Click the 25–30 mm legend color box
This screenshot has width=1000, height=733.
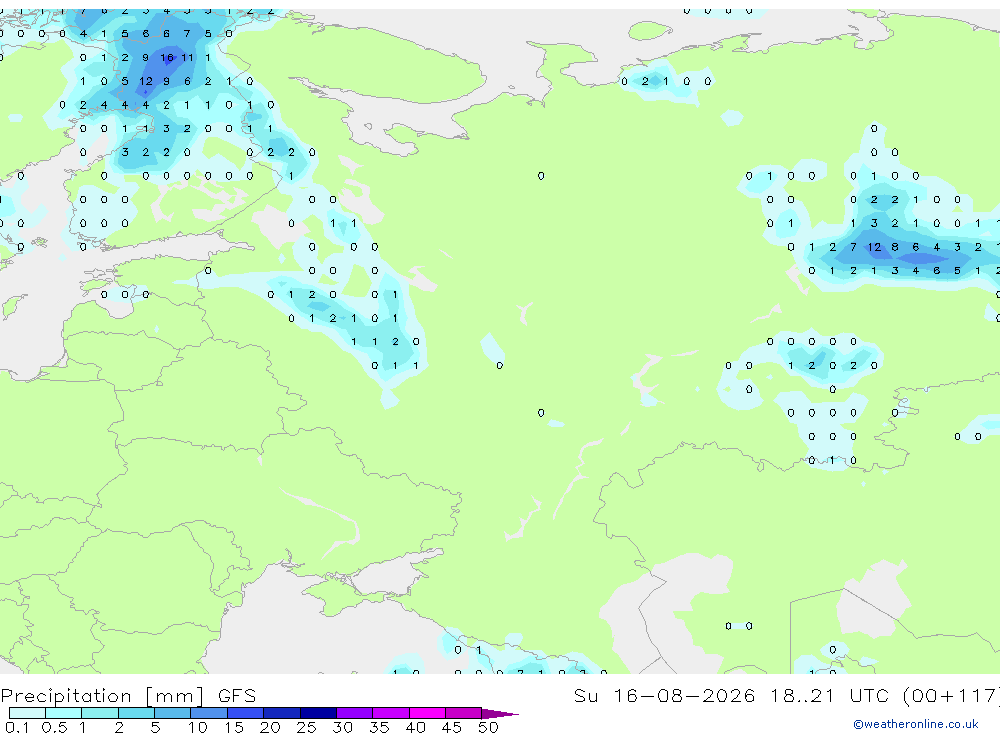(318, 713)
